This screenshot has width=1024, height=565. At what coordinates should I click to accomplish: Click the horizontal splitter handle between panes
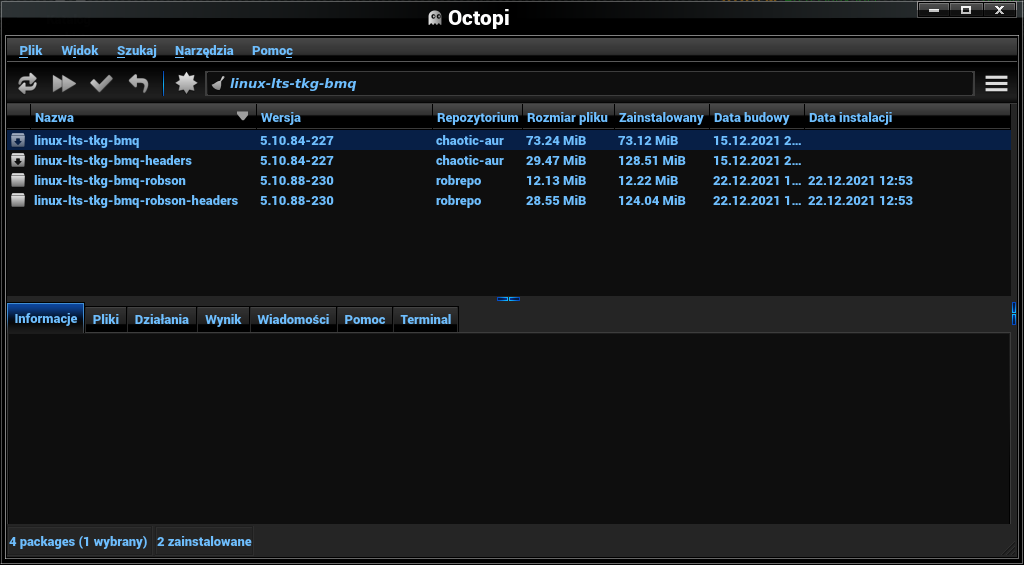coord(508,299)
